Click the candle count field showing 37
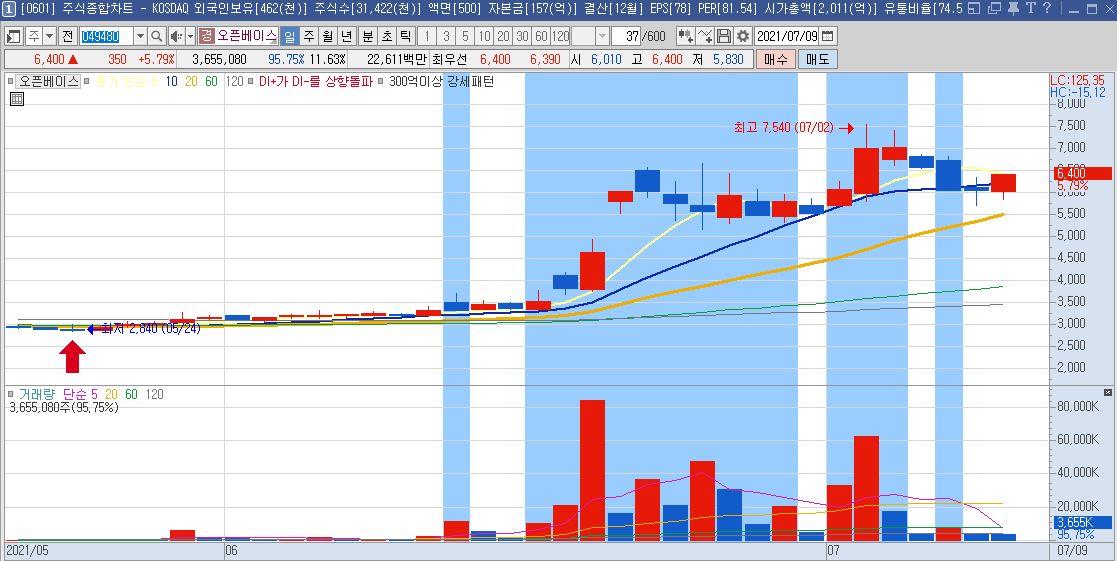 [x=628, y=36]
